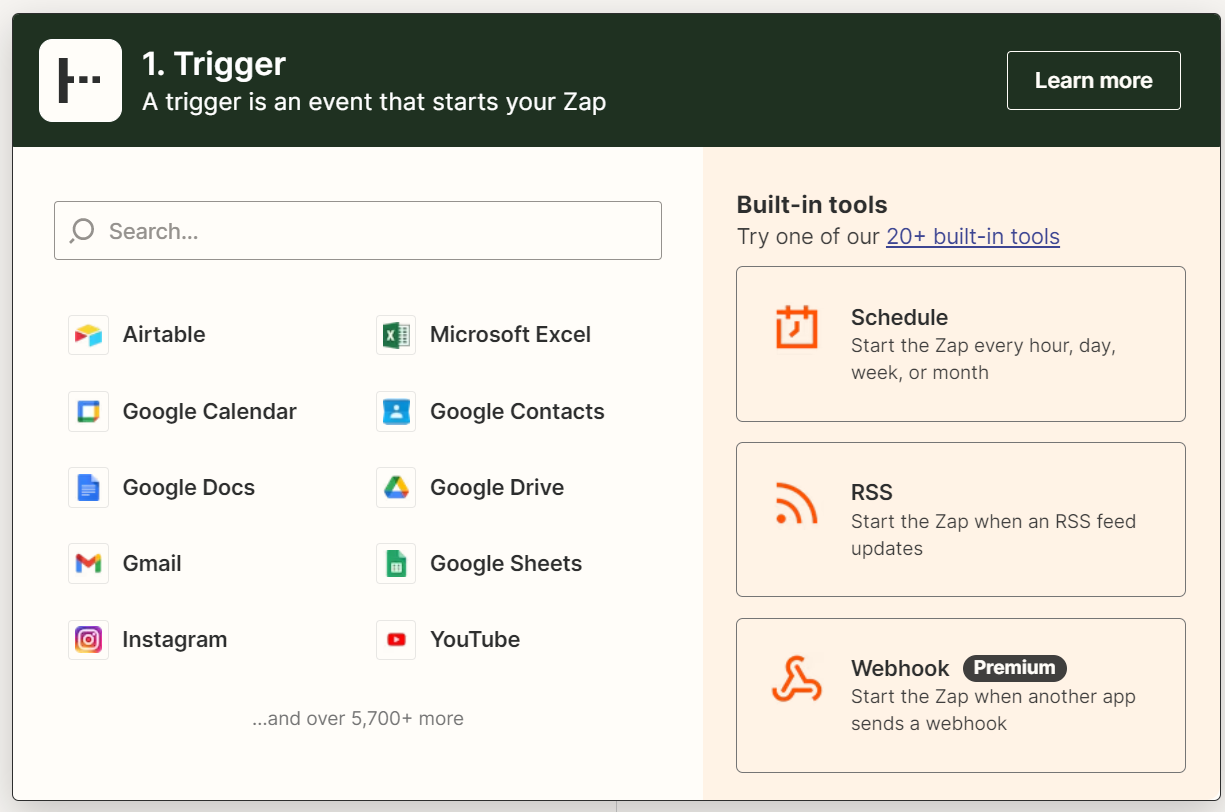This screenshot has width=1225, height=812.
Task: Choose Gmail app label
Action: coord(152,564)
